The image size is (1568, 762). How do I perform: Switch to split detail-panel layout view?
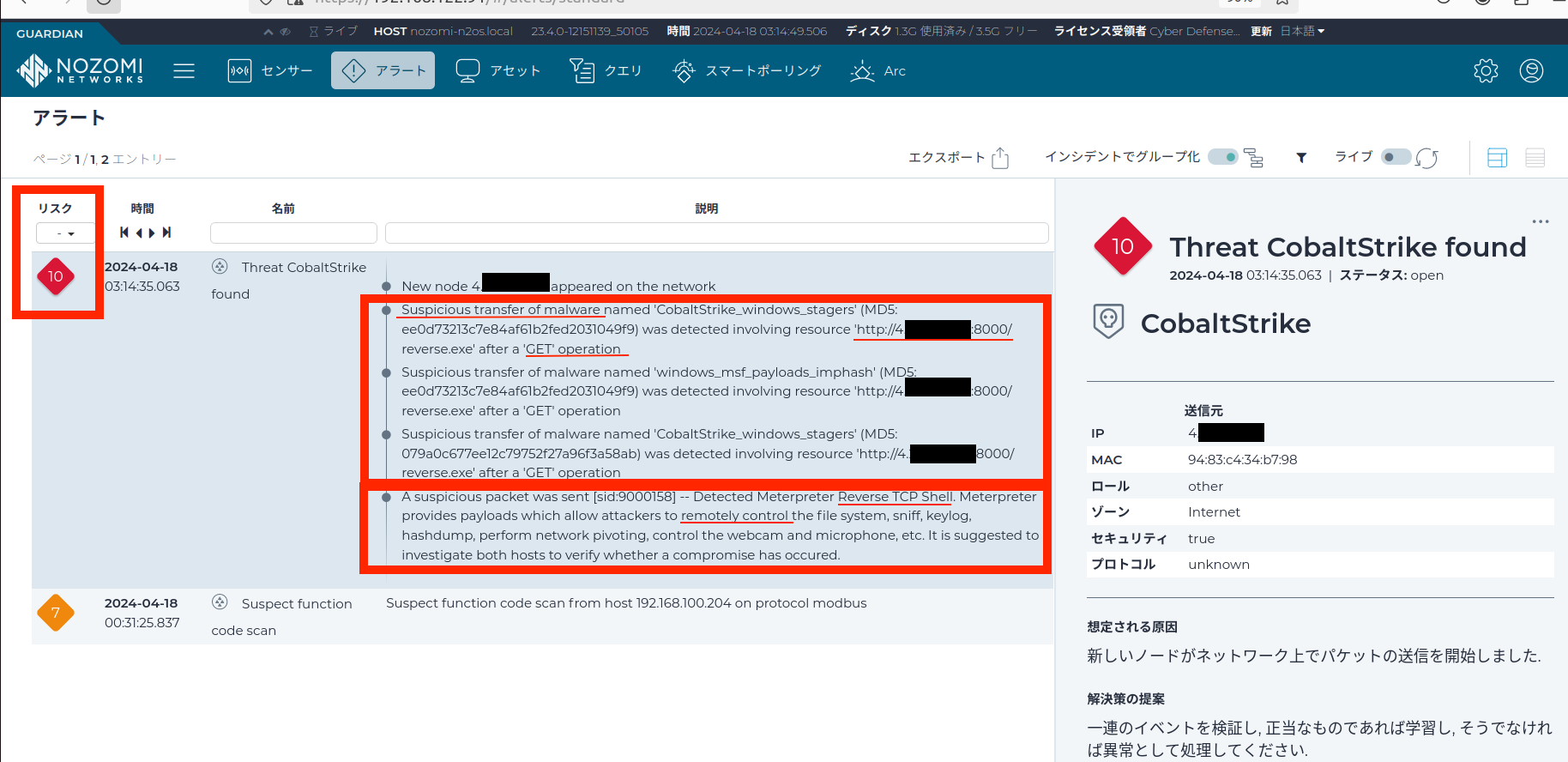point(1497,158)
